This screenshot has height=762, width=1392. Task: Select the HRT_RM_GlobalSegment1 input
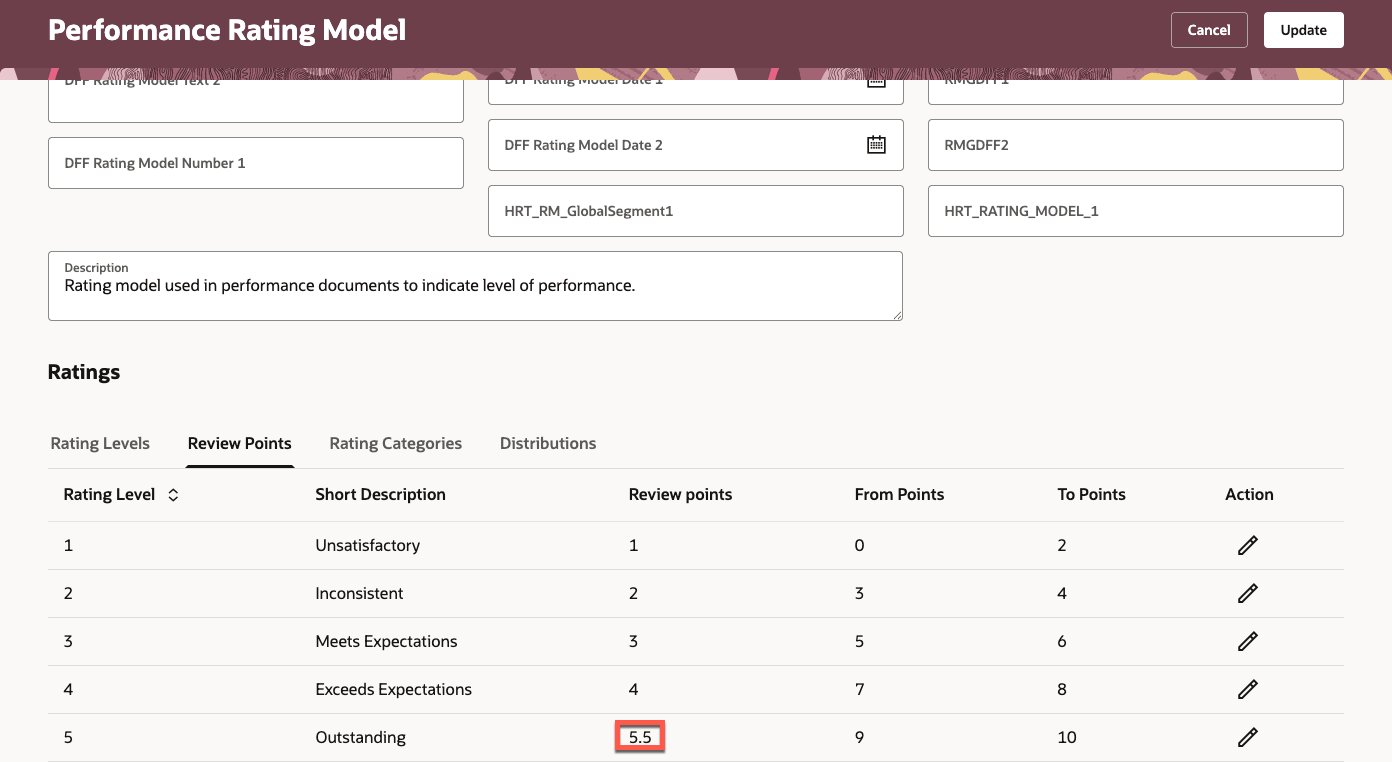click(695, 211)
